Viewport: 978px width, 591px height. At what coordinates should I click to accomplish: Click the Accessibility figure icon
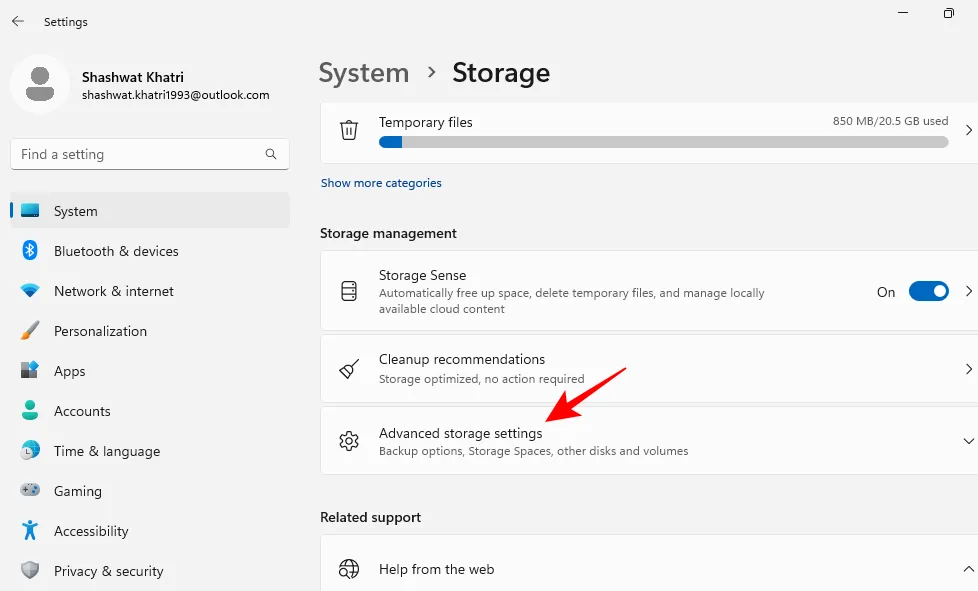(x=30, y=530)
